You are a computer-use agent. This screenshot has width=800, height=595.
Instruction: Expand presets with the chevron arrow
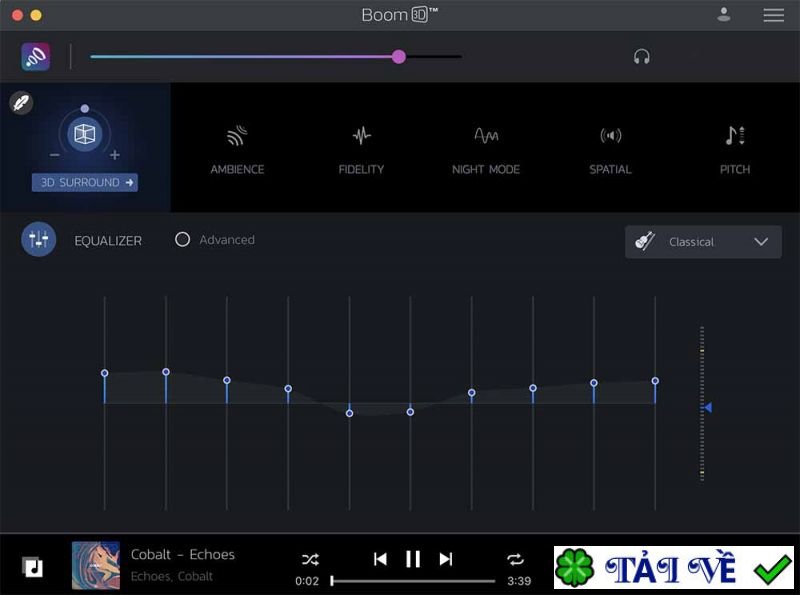point(761,242)
